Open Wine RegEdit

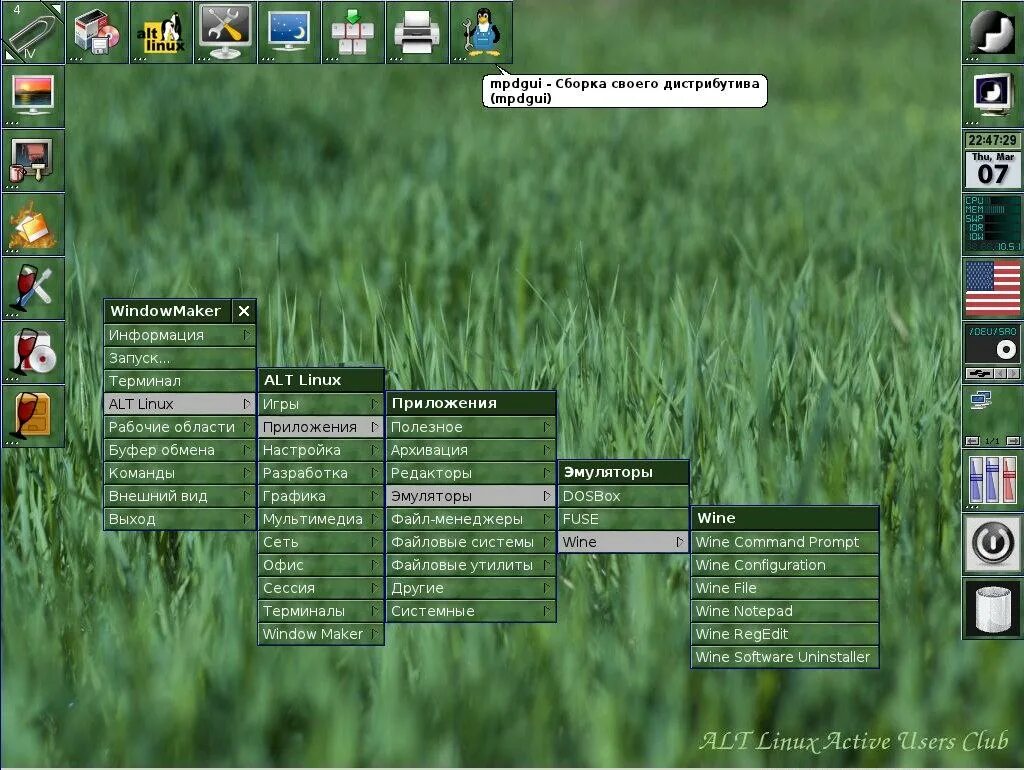[784, 634]
